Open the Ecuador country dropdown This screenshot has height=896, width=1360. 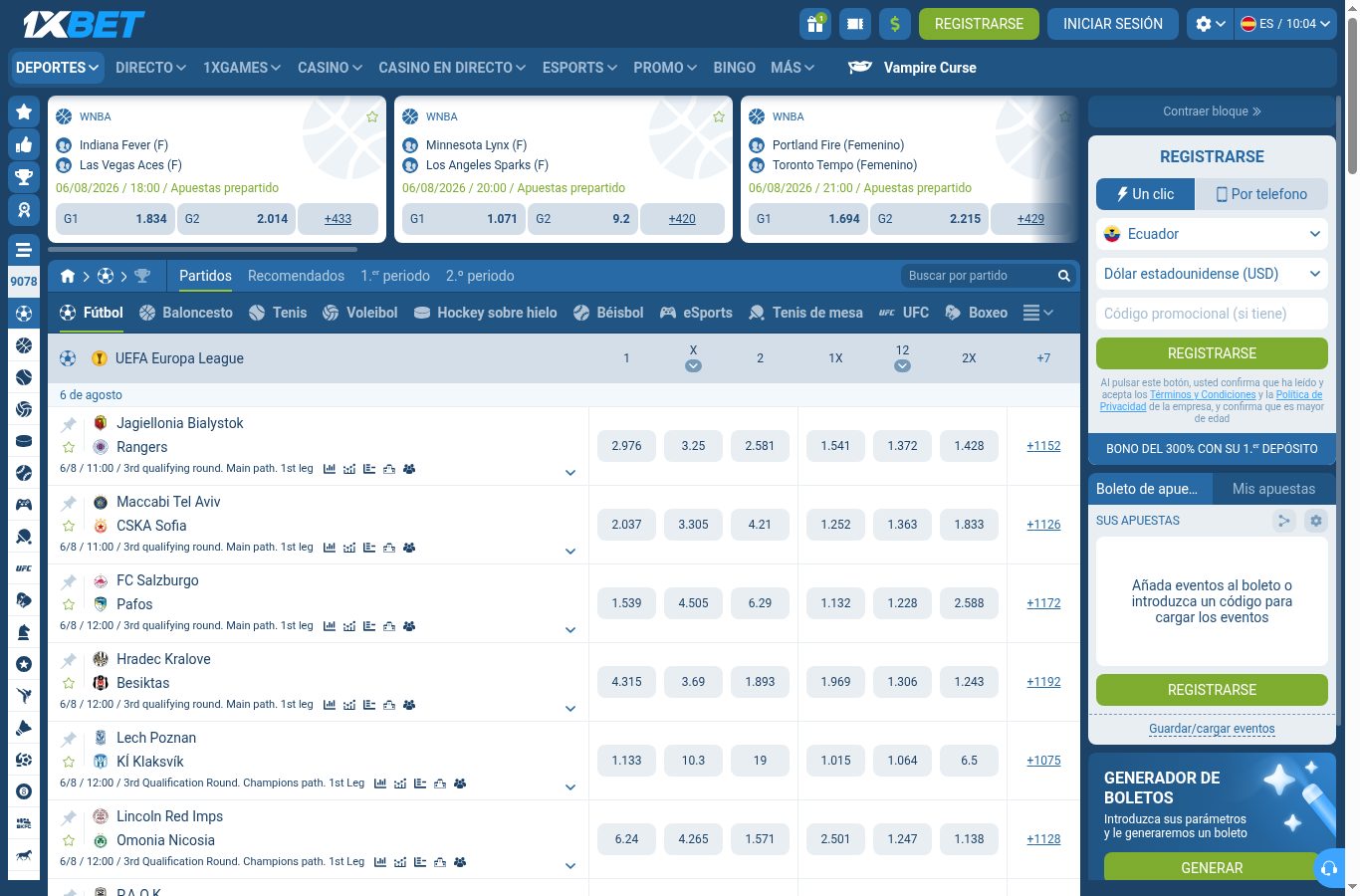pos(1212,234)
